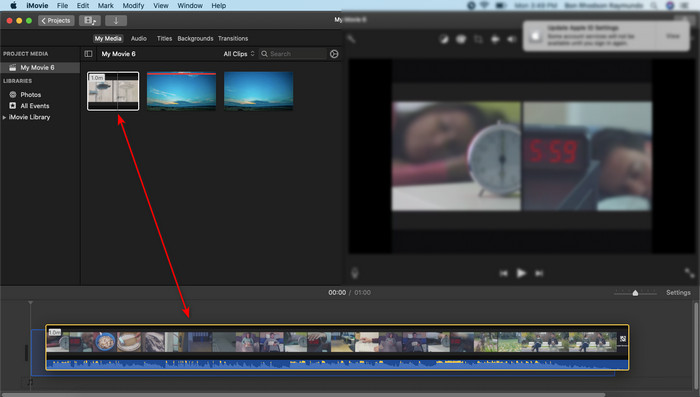
Task: Open the Audio tab
Action: (x=138, y=38)
